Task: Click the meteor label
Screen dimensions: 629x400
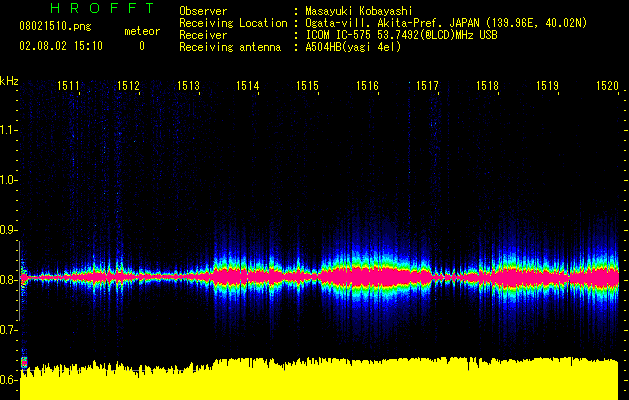Action: tap(142, 31)
